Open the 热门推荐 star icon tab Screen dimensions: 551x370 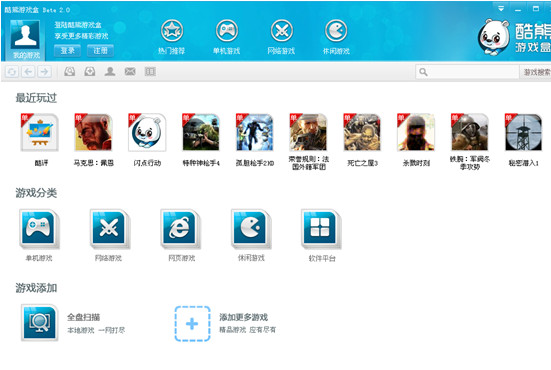(x=171, y=31)
